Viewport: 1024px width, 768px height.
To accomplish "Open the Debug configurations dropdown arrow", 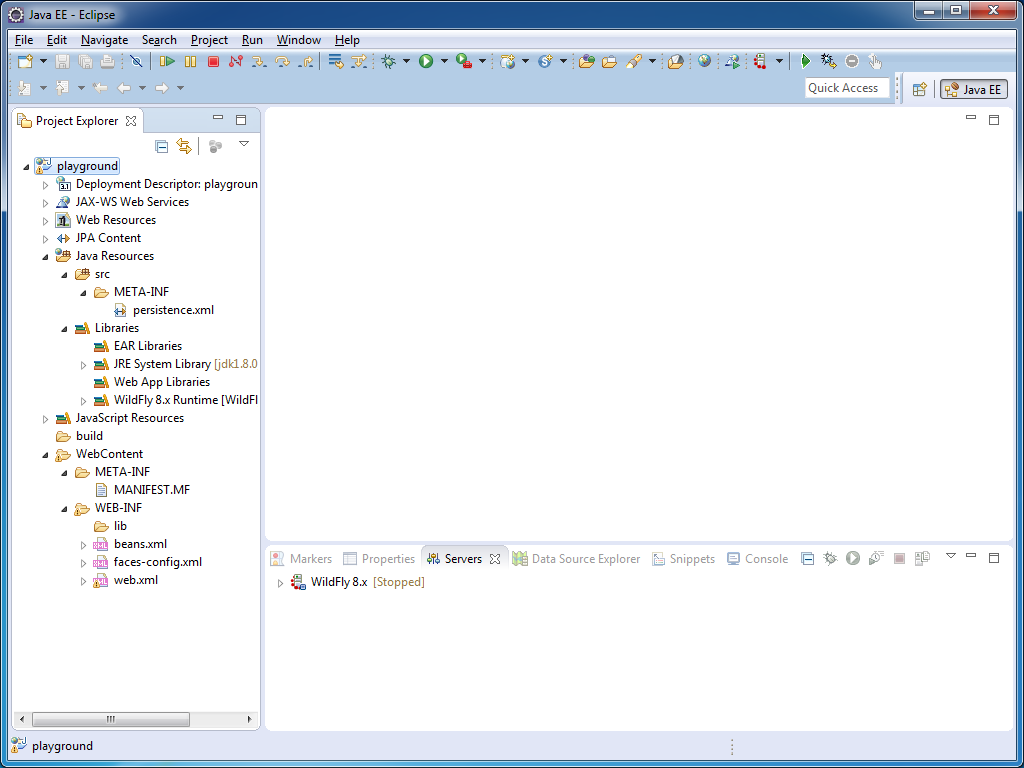I will coord(406,61).
